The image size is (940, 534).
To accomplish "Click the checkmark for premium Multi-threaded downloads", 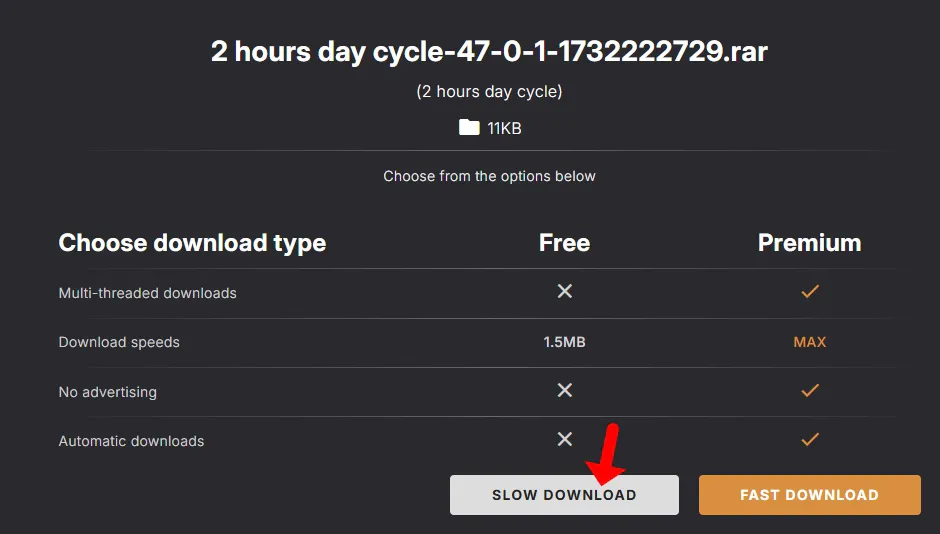I will point(810,291).
